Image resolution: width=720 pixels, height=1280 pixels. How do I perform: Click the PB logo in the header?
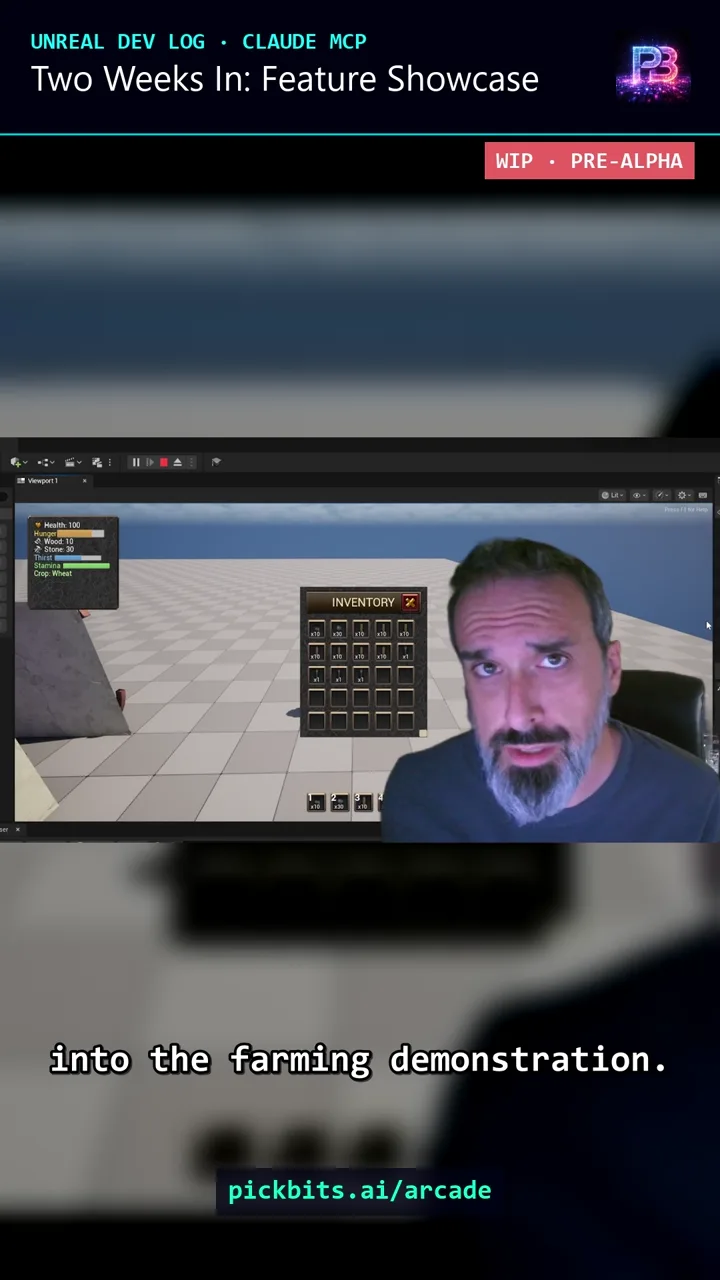pos(654,70)
